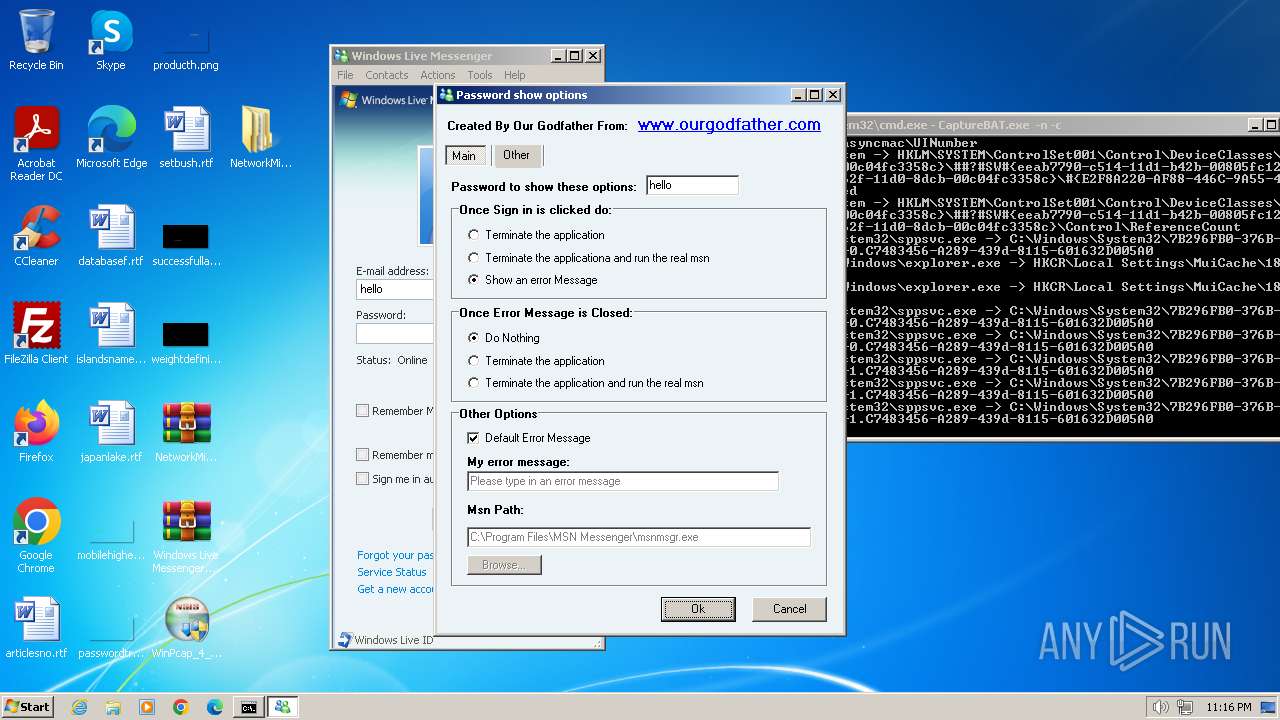Image resolution: width=1280 pixels, height=720 pixels.
Task: Click the Browse... button
Action: point(504,565)
